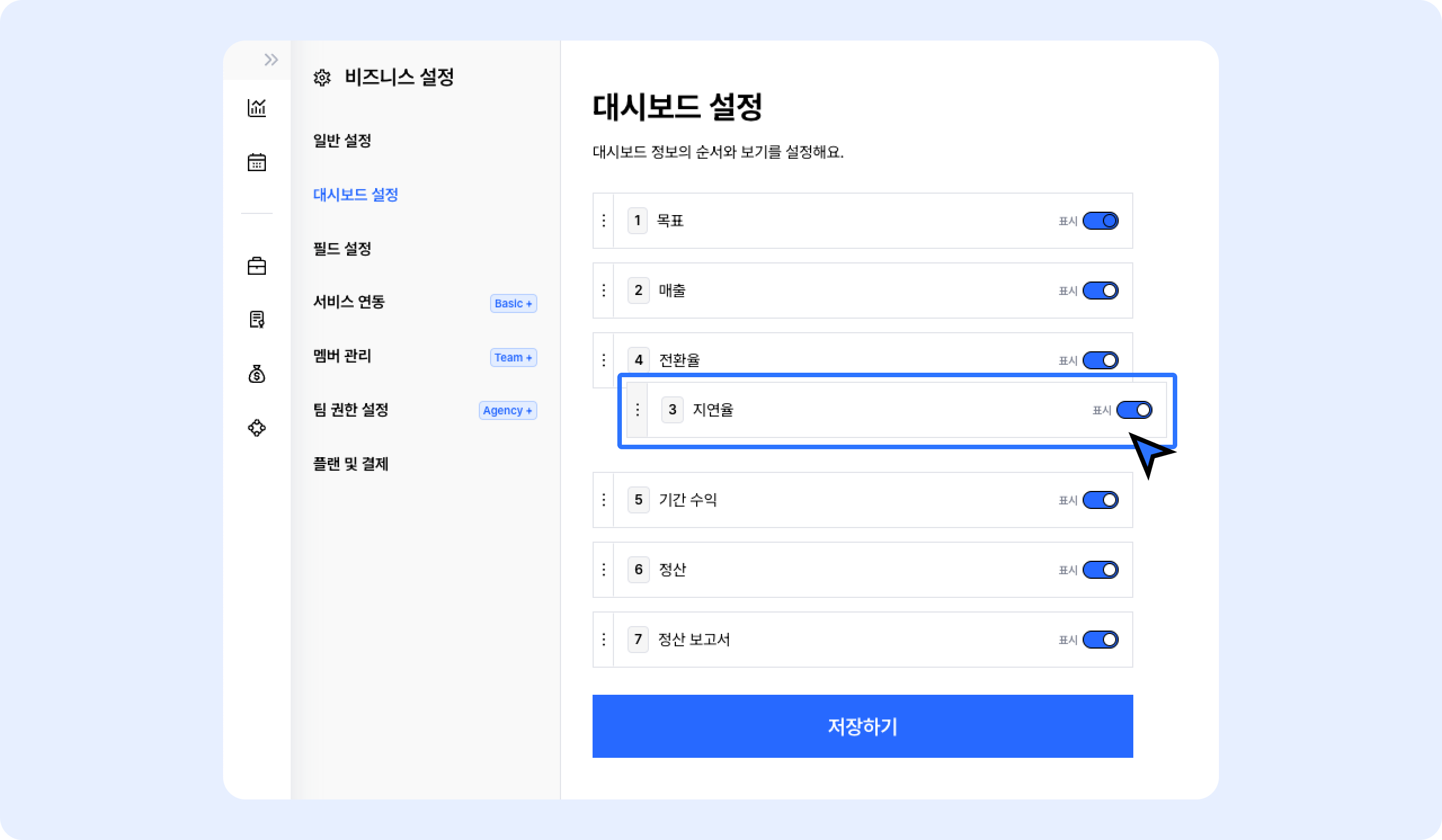The image size is (1442, 840).
Task: Turn off the 정산 보고서 display switch
Action: coord(1100,640)
